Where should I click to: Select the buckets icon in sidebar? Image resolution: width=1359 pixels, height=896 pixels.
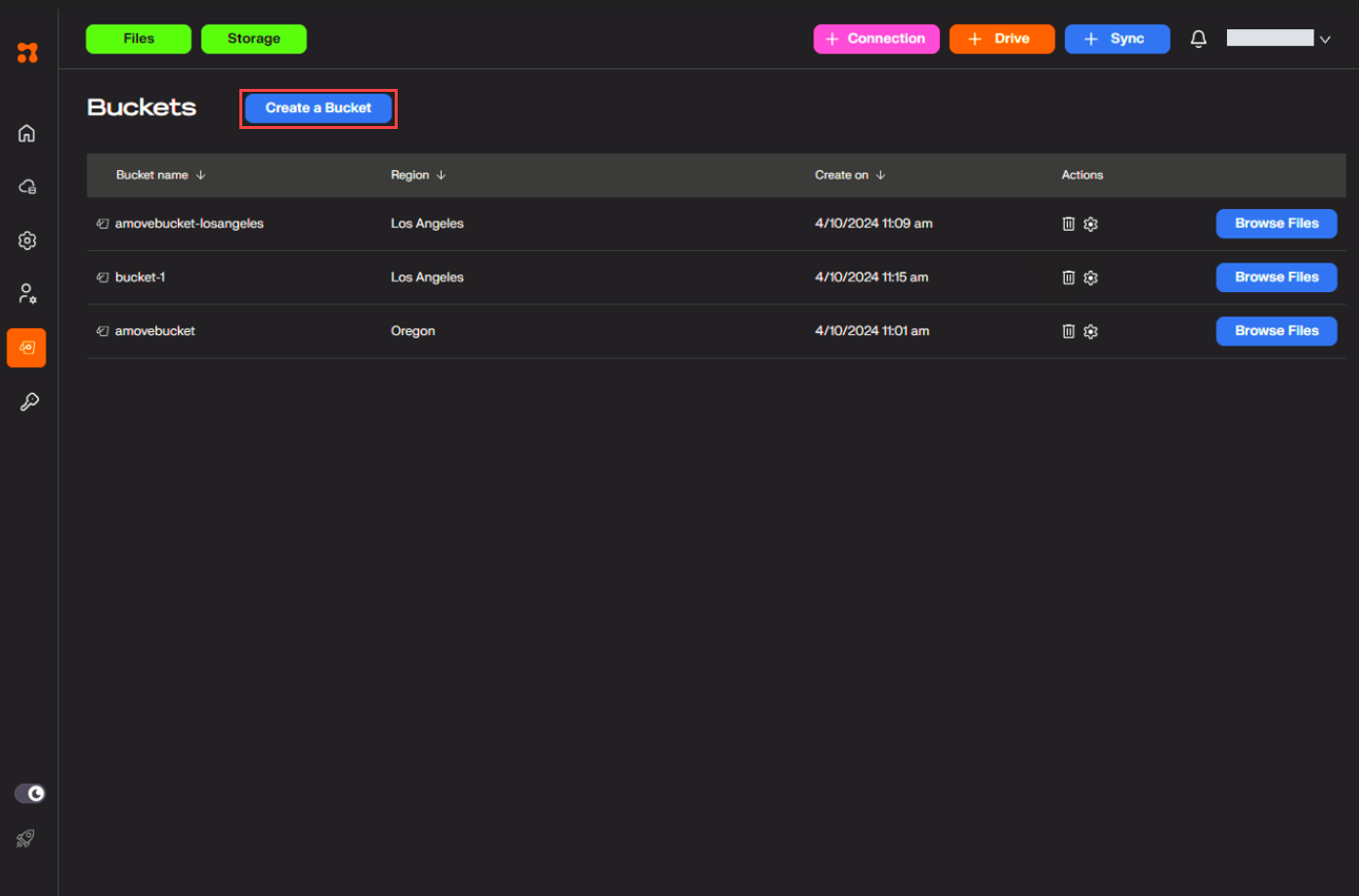click(x=26, y=348)
